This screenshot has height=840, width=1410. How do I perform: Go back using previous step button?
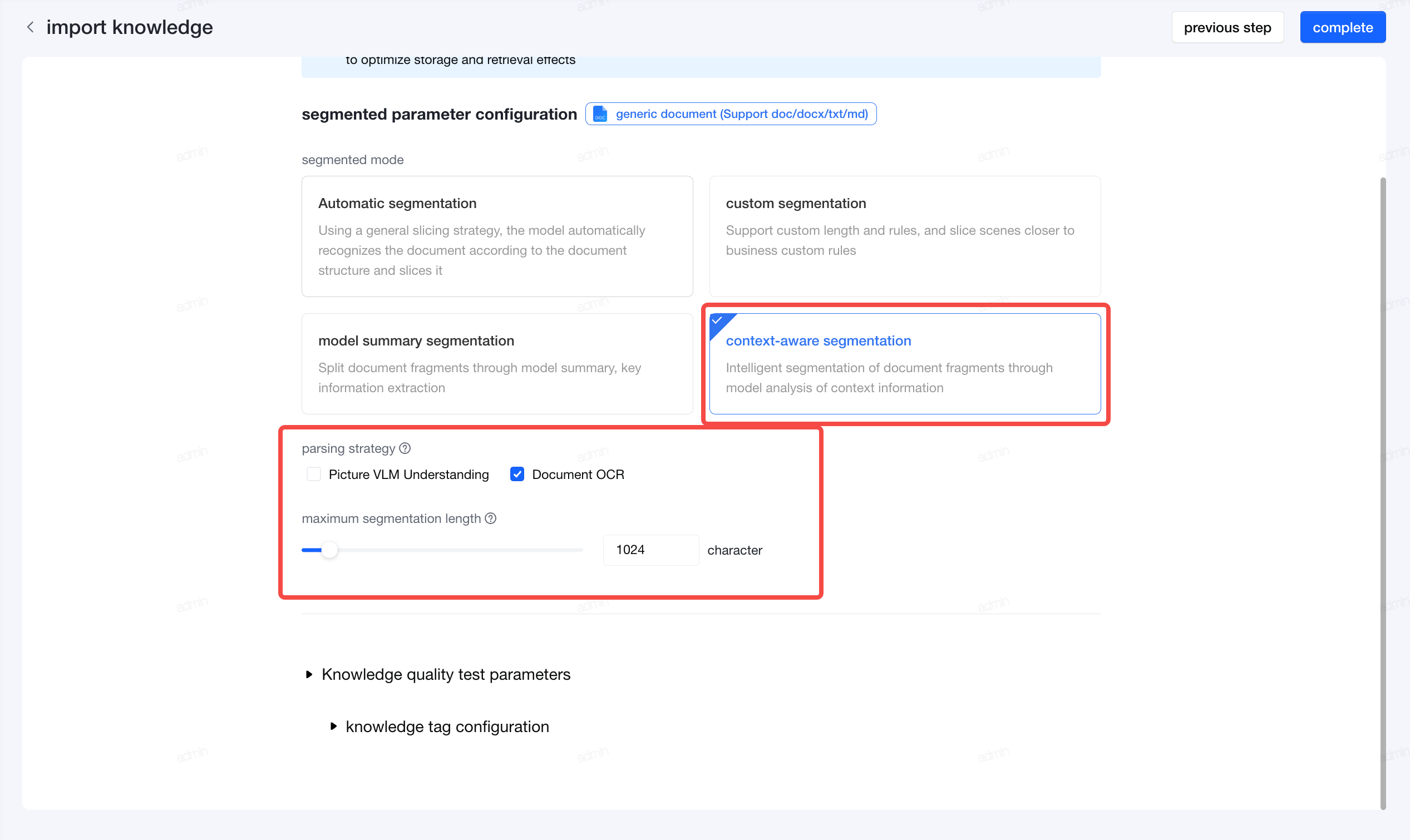click(1227, 27)
